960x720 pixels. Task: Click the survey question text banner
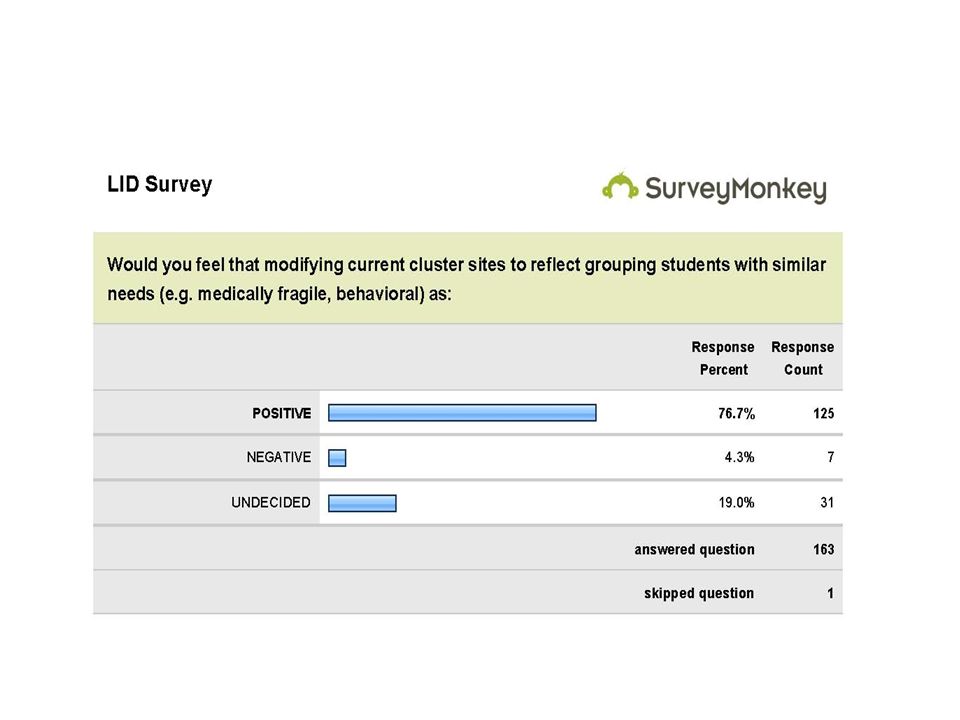click(x=468, y=278)
